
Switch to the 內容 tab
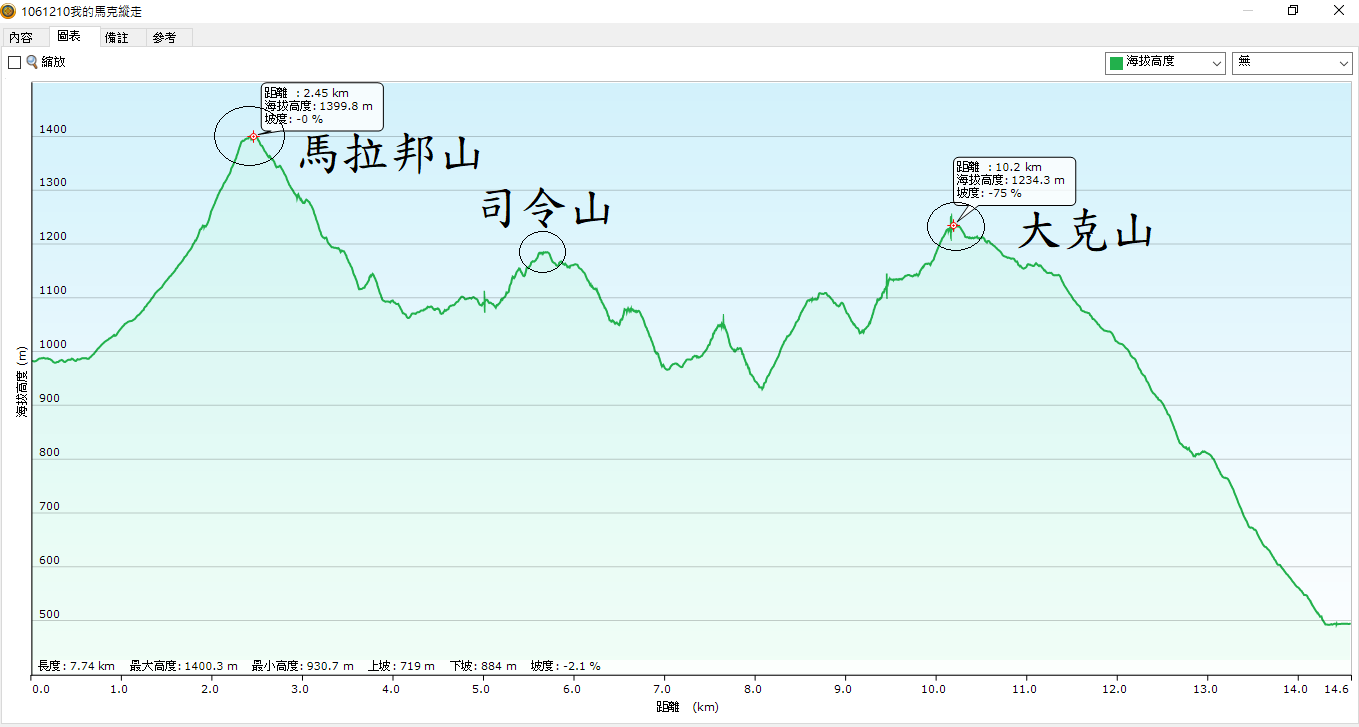pyautogui.click(x=21, y=37)
